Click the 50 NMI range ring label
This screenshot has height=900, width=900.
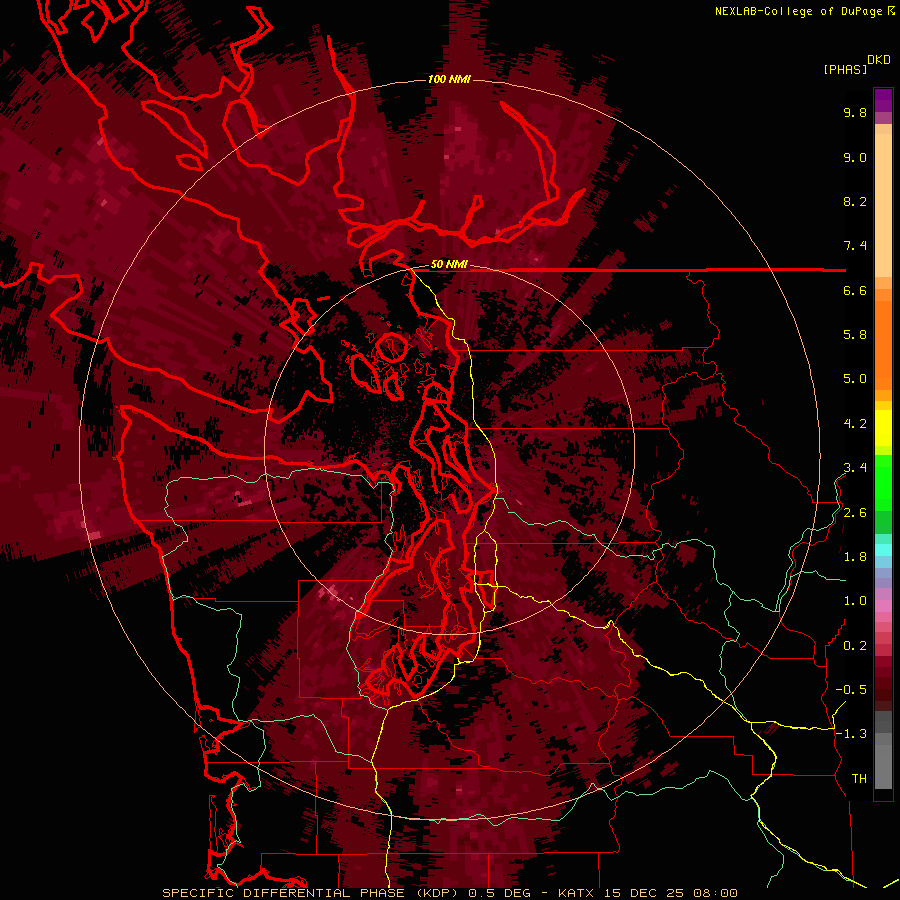click(449, 265)
